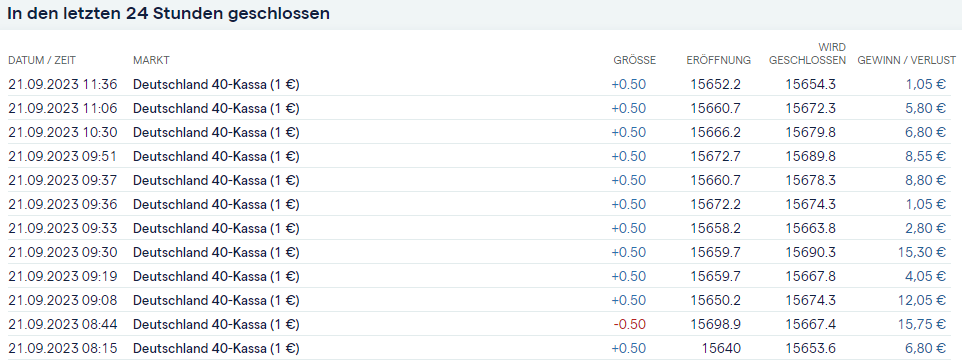Click heading In den letzten 24 Stunden geschlossen
The image size is (962, 361).
pos(169,14)
